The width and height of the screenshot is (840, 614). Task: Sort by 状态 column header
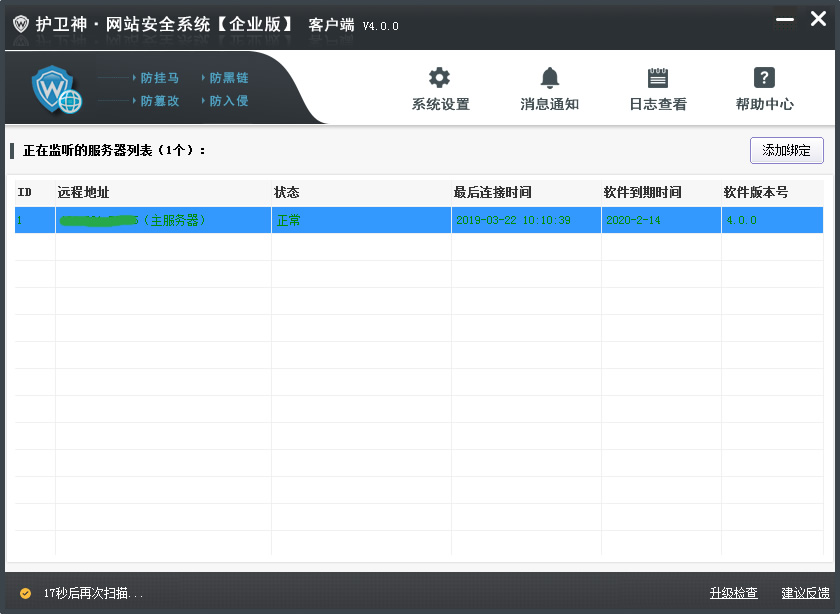click(x=361, y=192)
